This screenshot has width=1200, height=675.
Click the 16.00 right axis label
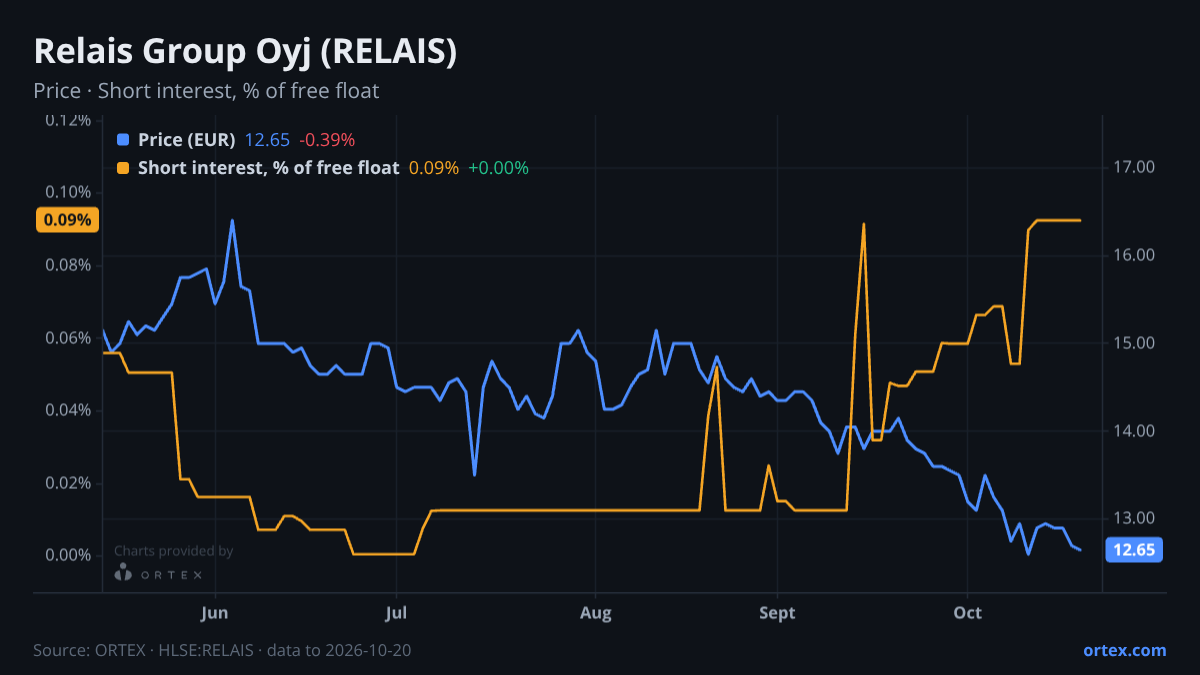tap(1134, 255)
